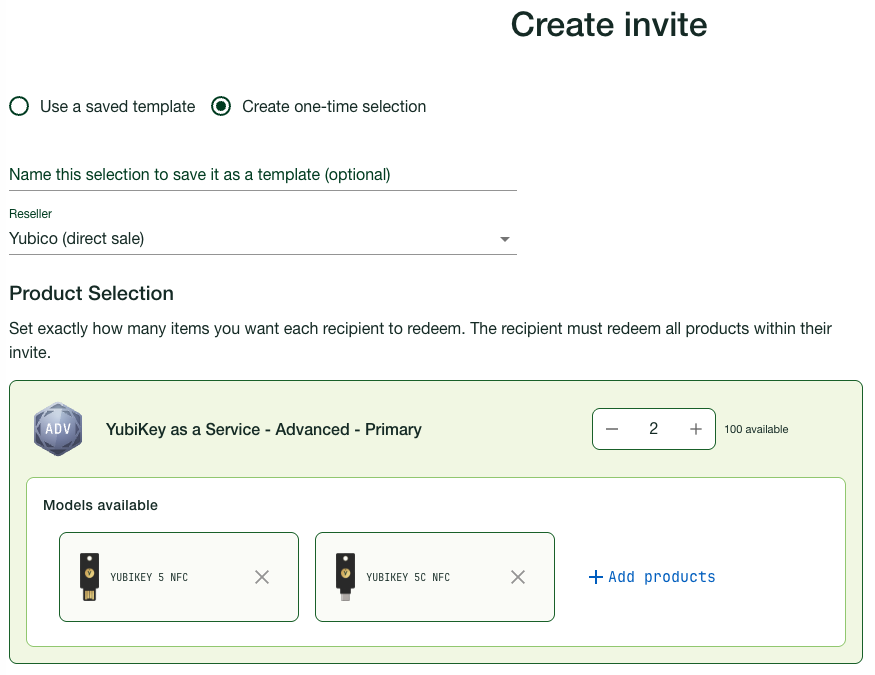This screenshot has height=675, width=875.
Task: Decrease quantity with the minus icon
Action: (613, 429)
